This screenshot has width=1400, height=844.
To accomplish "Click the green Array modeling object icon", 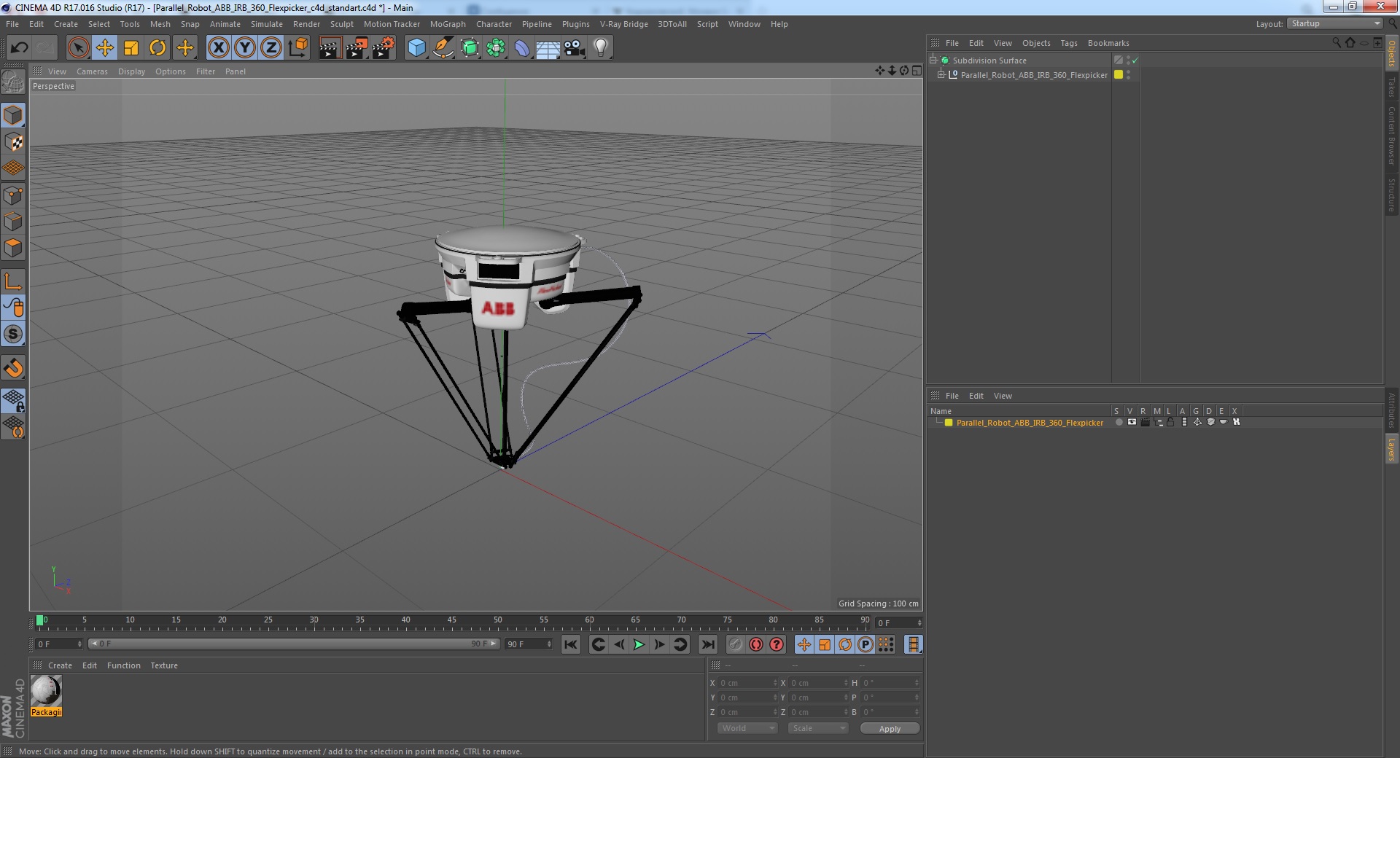I will click(496, 48).
